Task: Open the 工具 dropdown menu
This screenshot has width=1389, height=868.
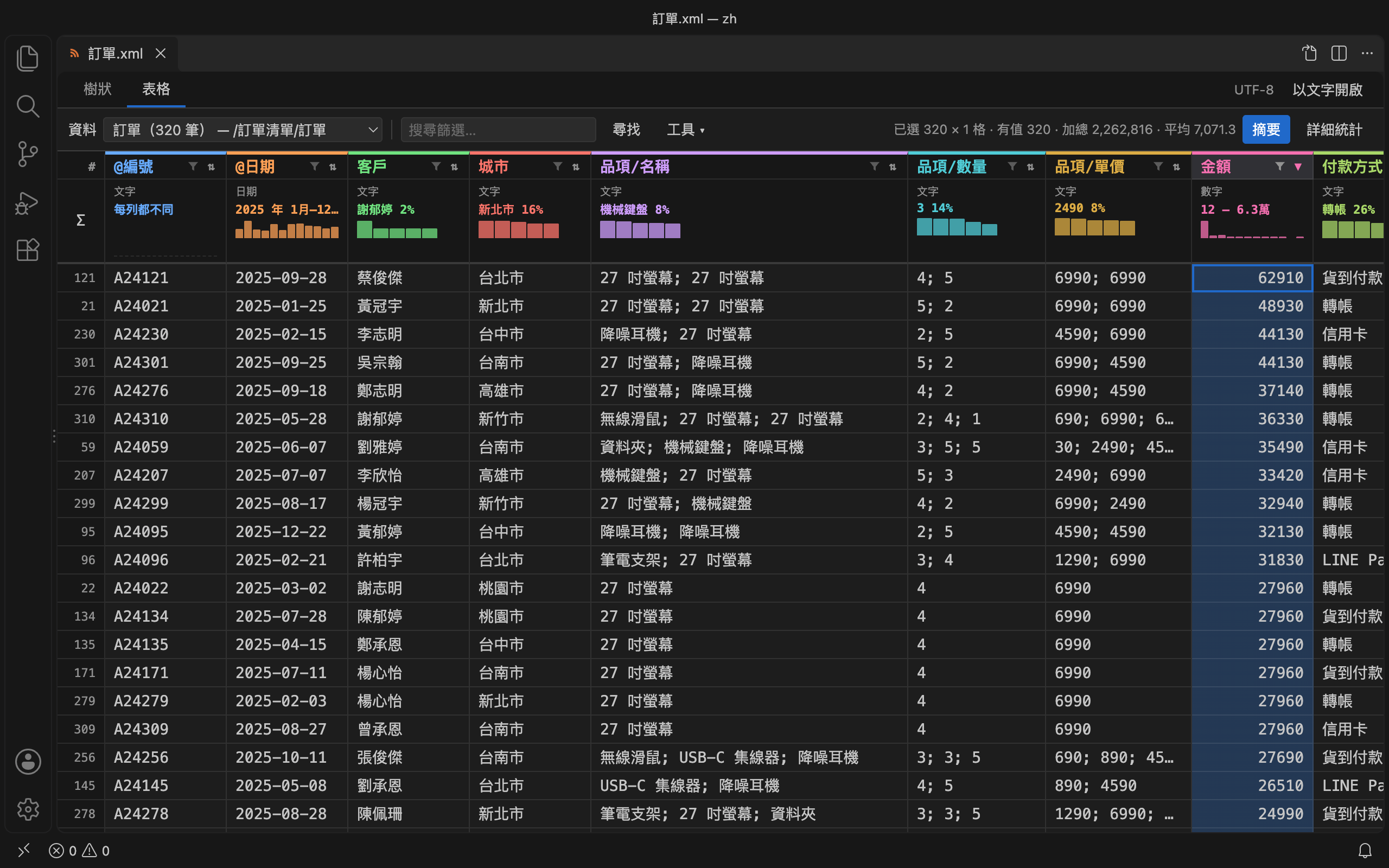Action: (685, 130)
